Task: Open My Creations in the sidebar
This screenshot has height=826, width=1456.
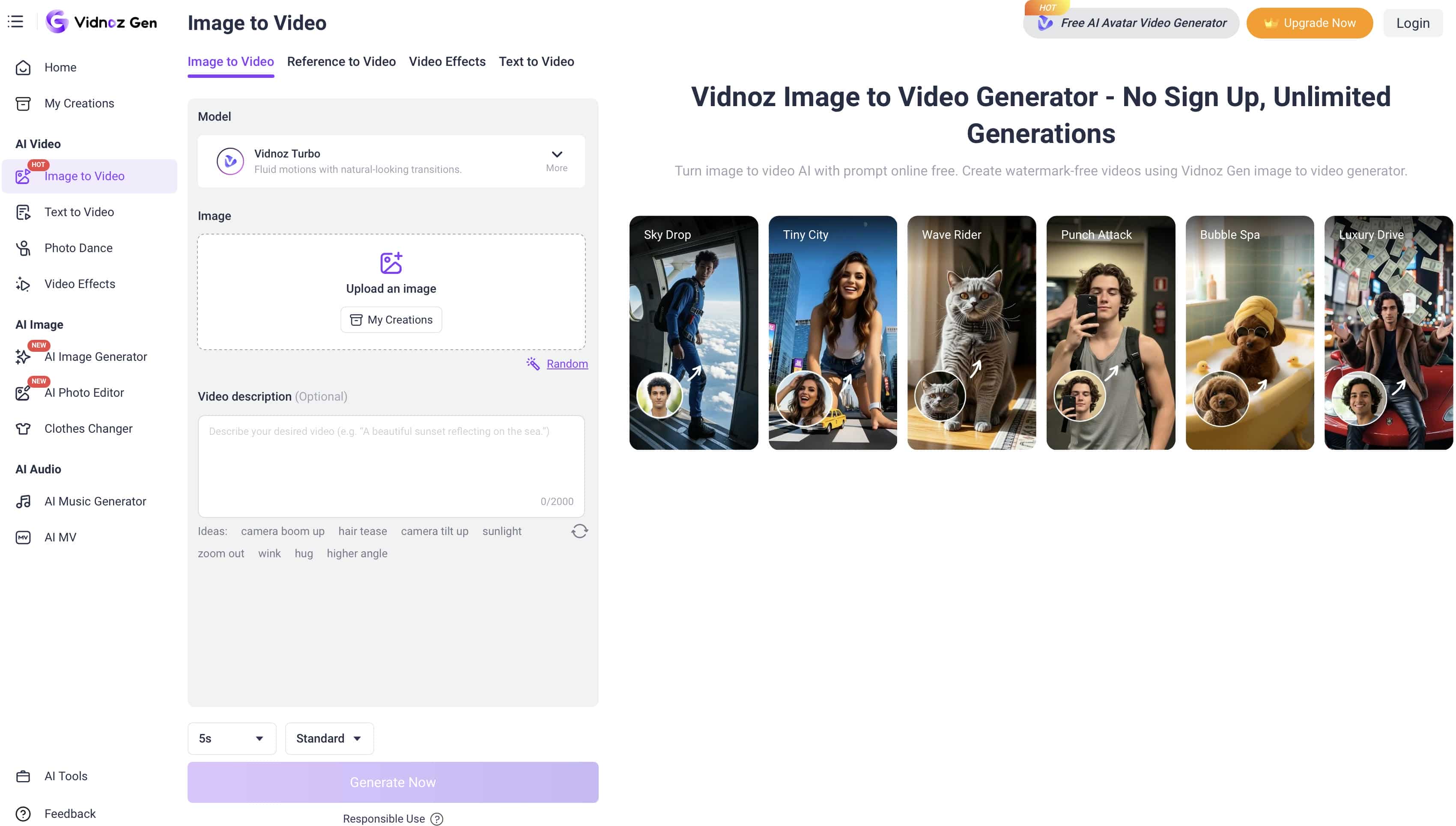Action: [x=89, y=103]
